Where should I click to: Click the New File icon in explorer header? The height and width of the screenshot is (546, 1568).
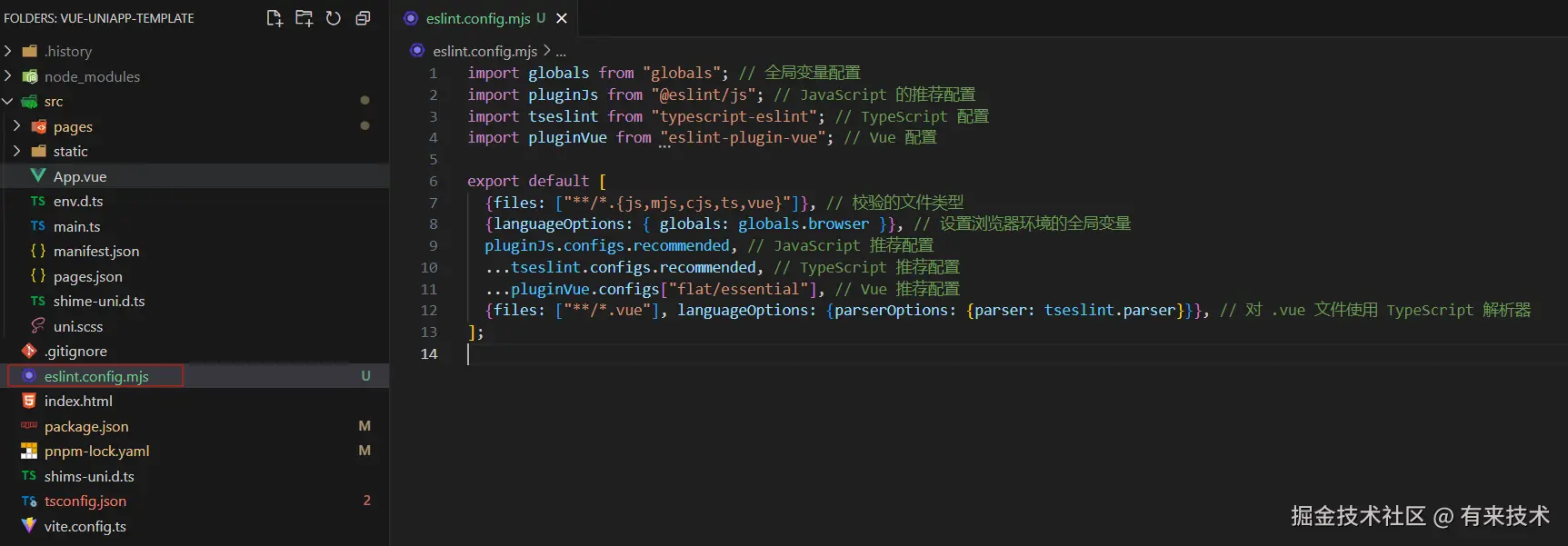coord(275,18)
